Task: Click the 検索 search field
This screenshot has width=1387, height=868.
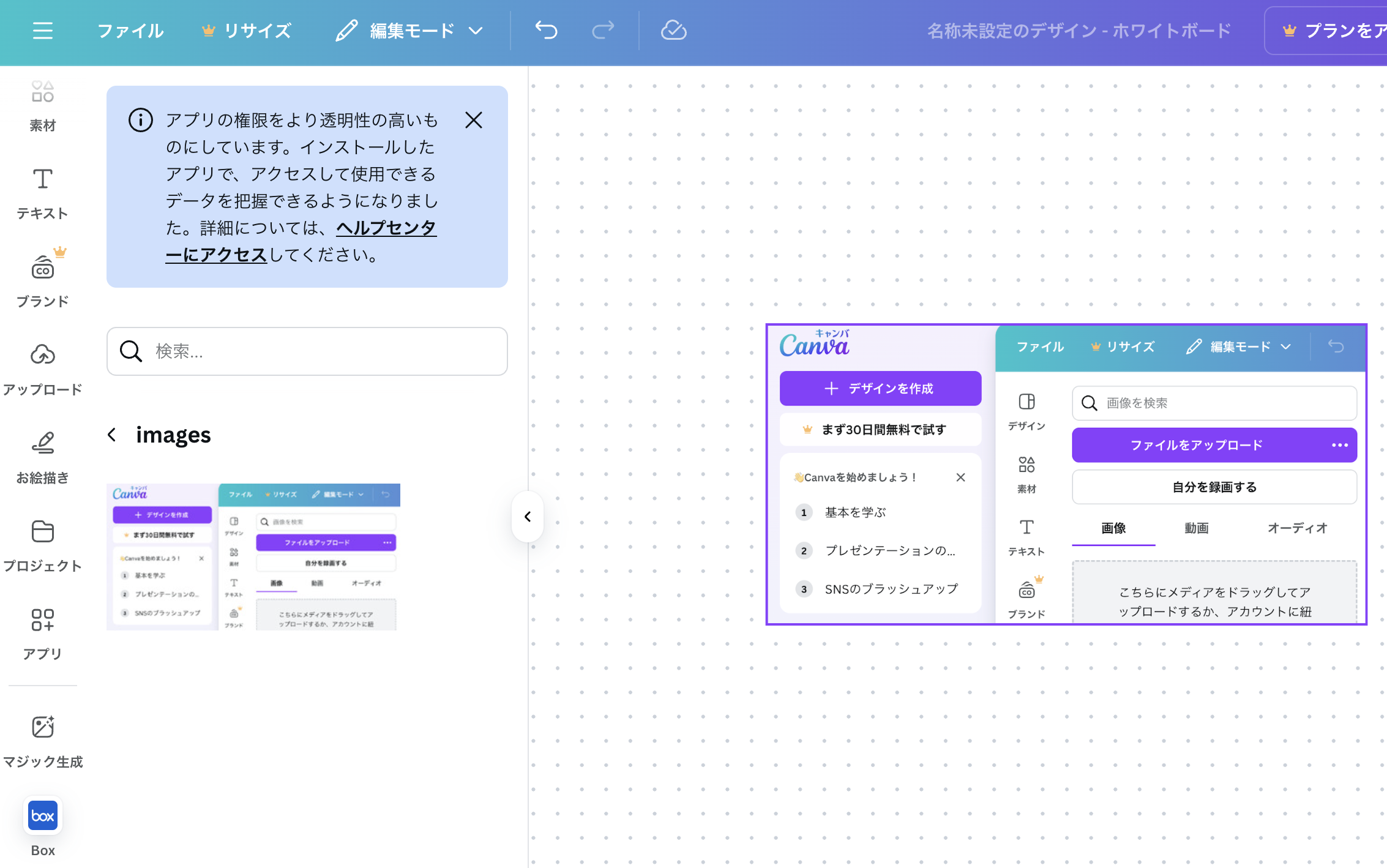Action: coord(307,351)
